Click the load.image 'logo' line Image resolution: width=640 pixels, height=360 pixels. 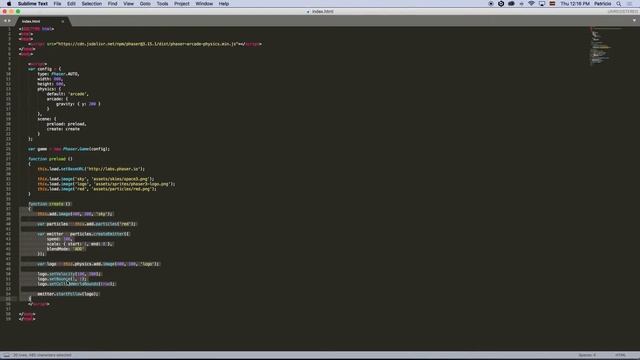[106, 184]
